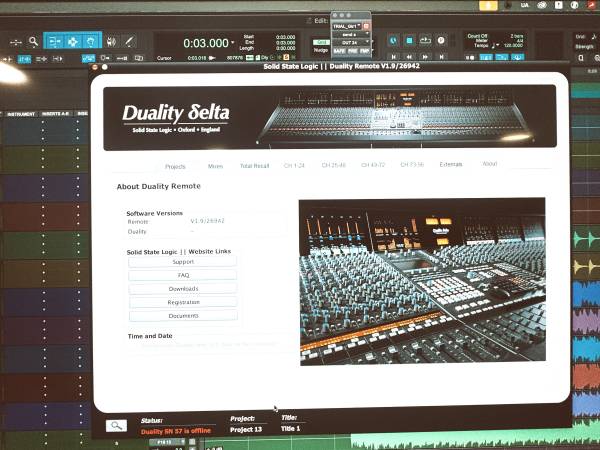
Task: Open the main counter format dropdown arrow
Action: (x=232, y=42)
